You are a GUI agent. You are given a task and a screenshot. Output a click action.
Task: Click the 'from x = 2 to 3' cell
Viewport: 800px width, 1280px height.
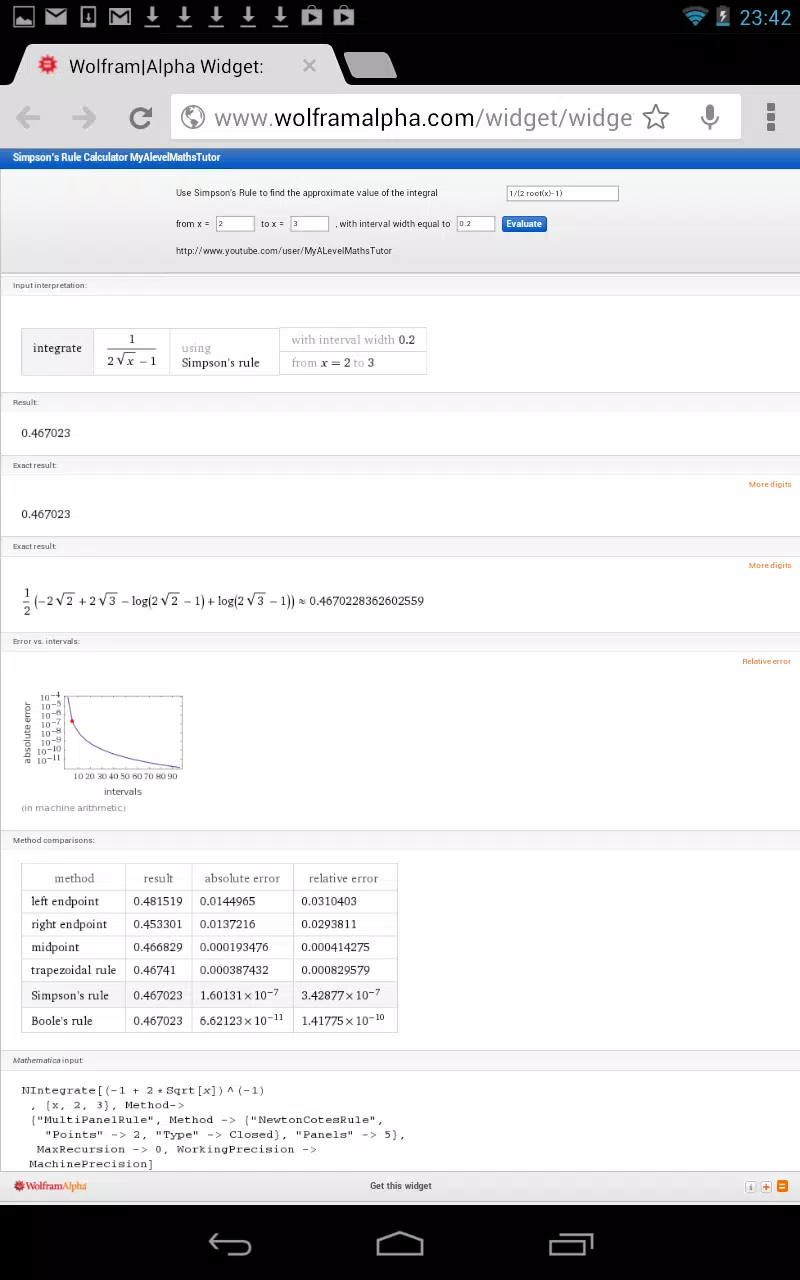pyautogui.click(x=353, y=363)
